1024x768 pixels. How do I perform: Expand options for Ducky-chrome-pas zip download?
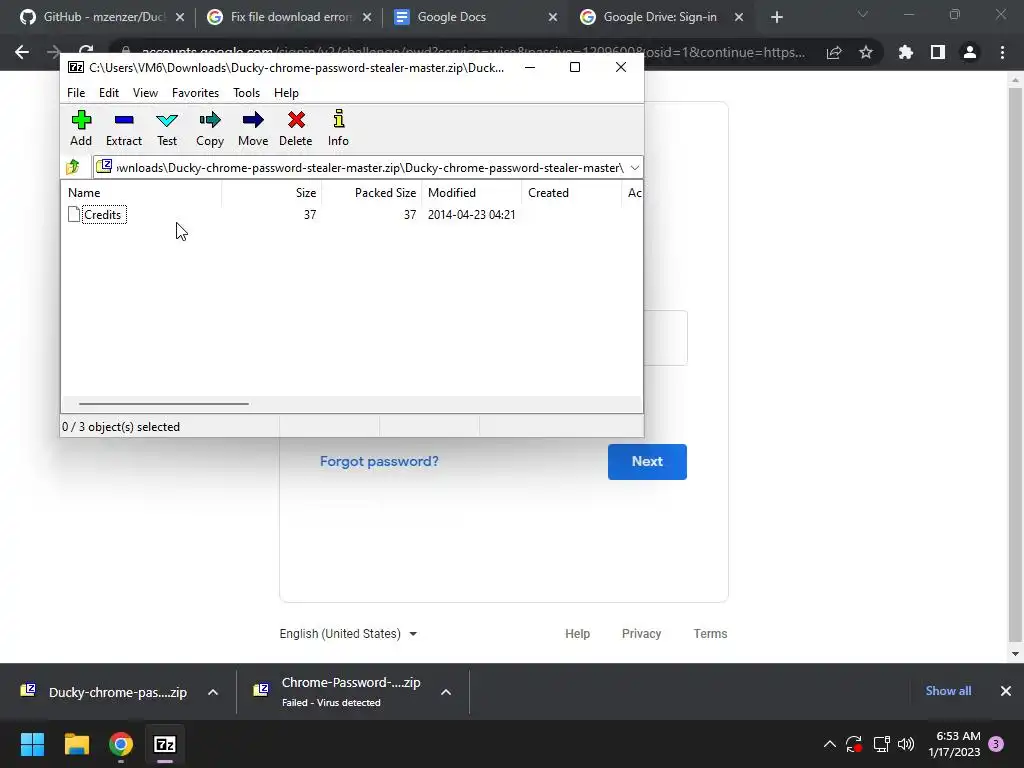pyautogui.click(x=213, y=692)
